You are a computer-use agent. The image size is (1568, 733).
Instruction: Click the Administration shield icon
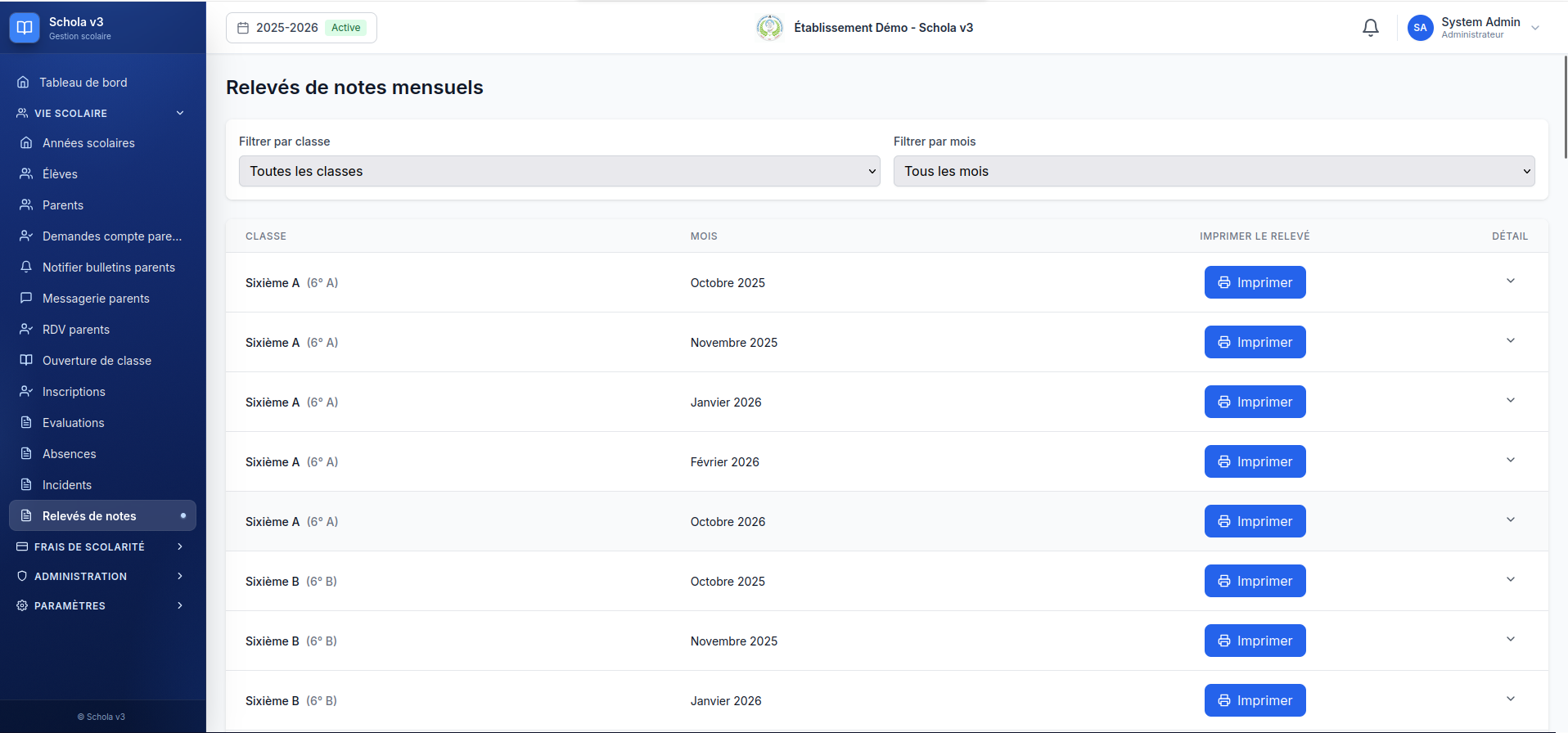(x=22, y=576)
